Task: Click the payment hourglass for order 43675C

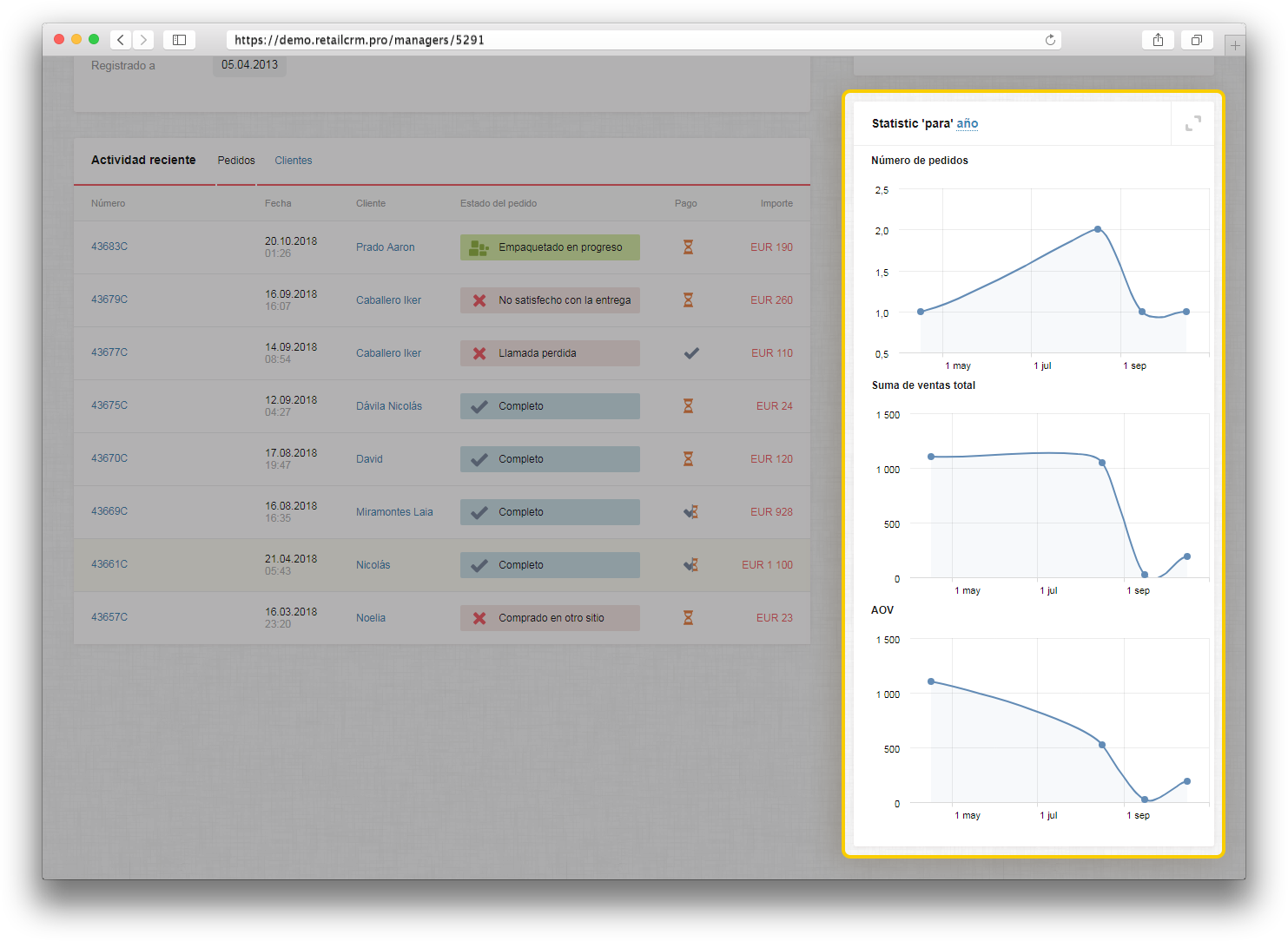Action: (688, 406)
